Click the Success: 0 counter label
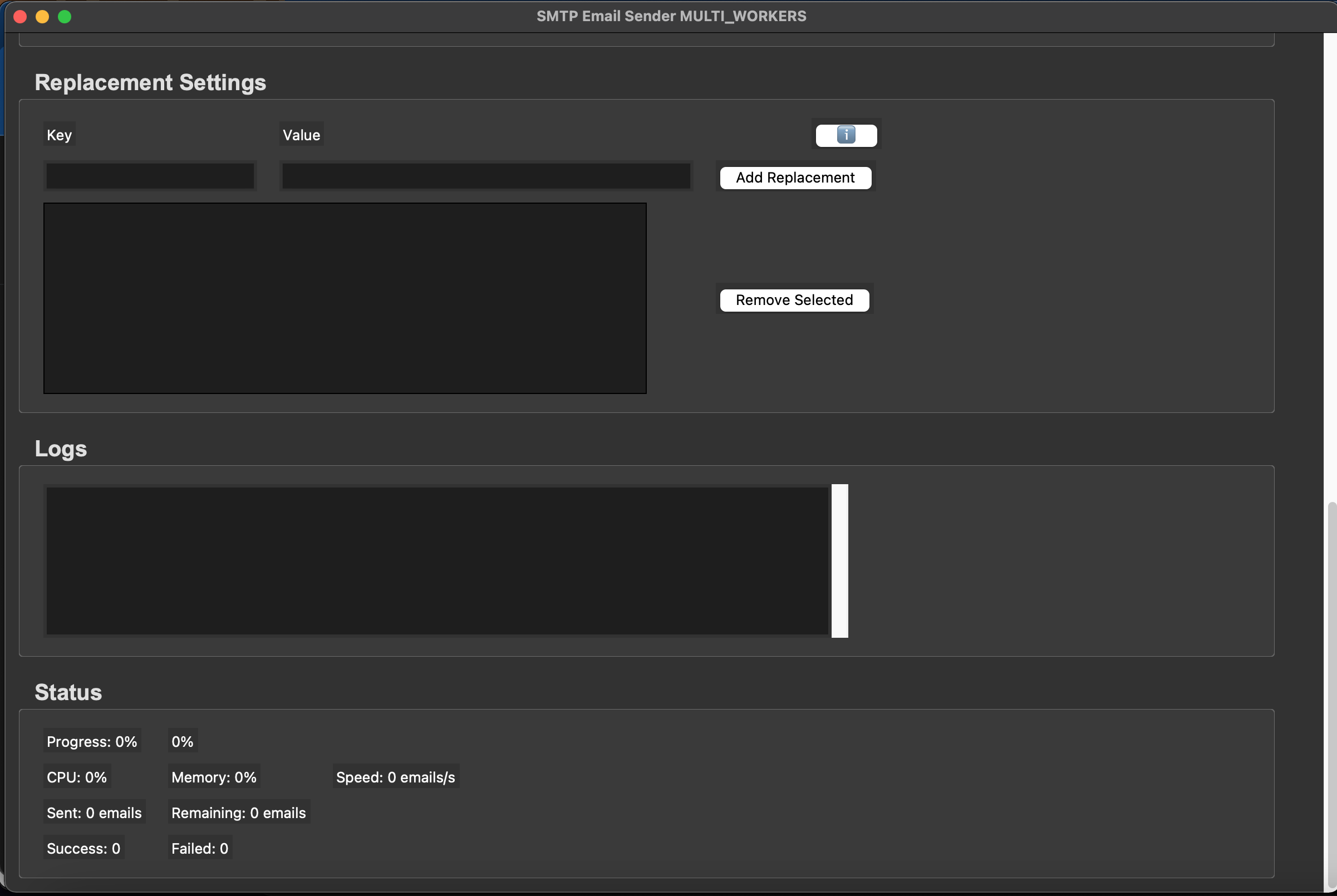 point(83,848)
